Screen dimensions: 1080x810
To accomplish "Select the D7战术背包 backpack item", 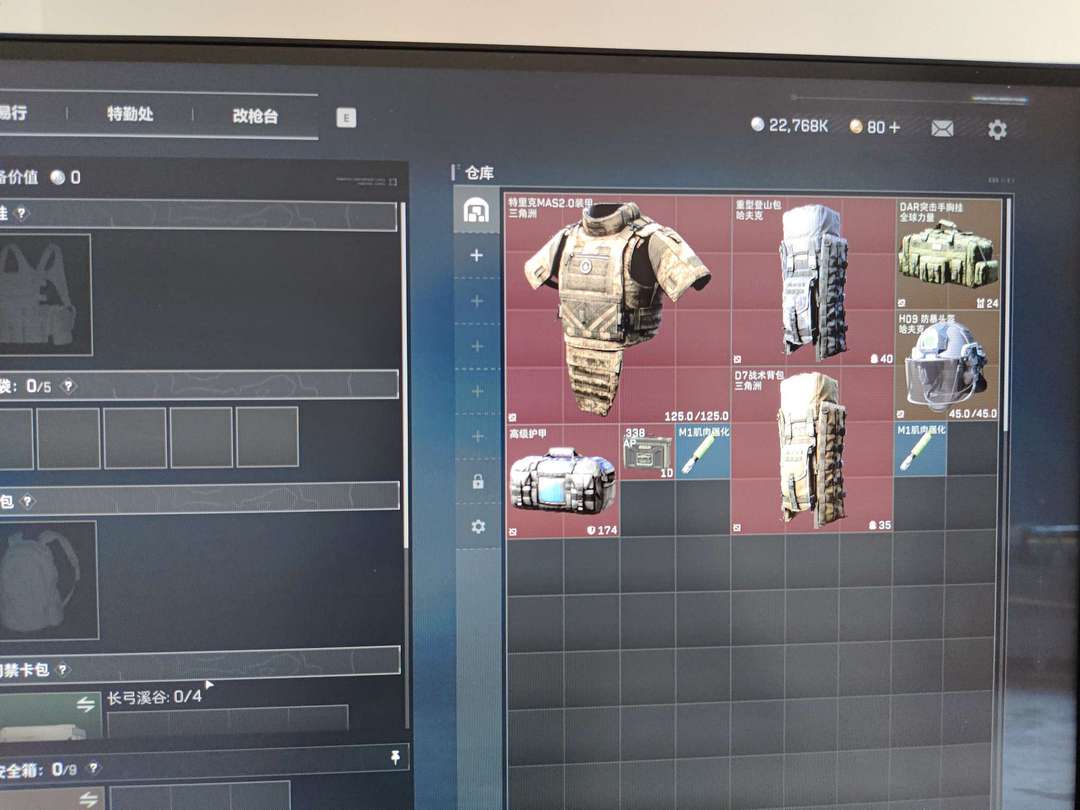I will pos(813,450).
